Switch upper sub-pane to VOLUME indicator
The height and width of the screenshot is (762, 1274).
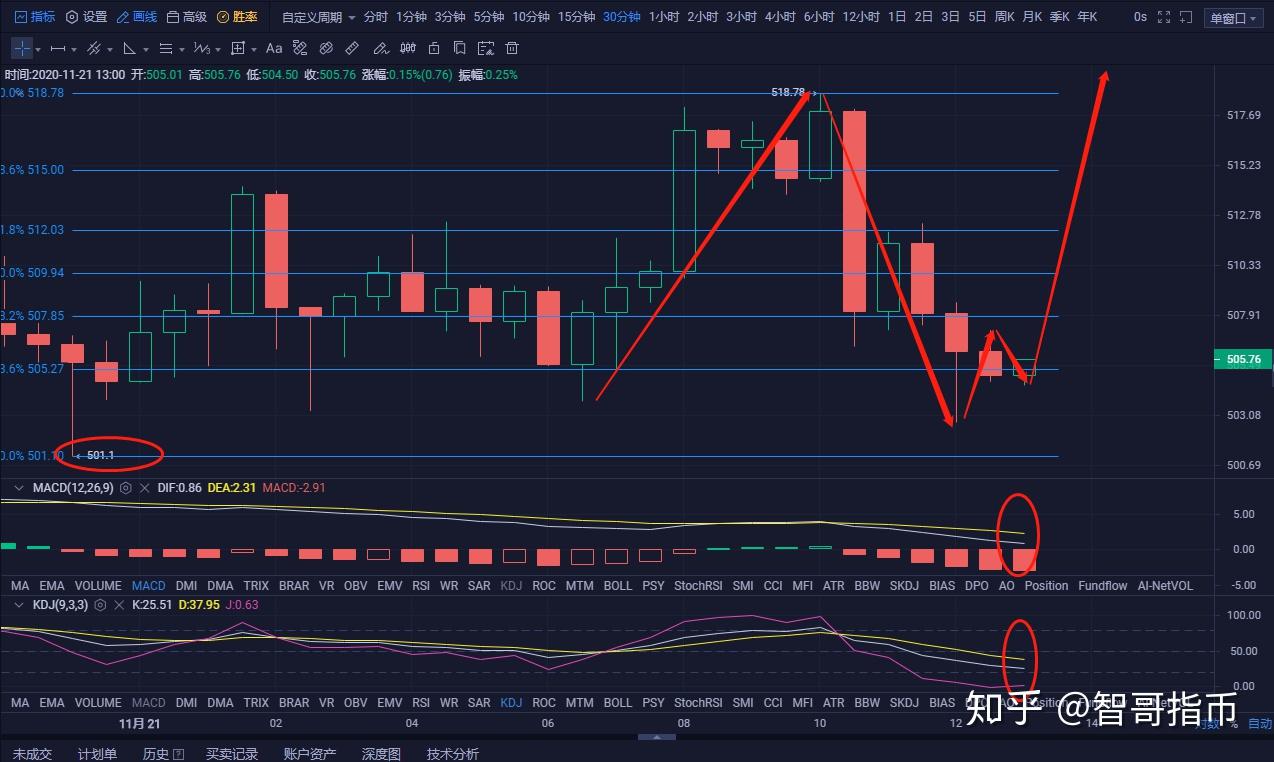(98, 586)
